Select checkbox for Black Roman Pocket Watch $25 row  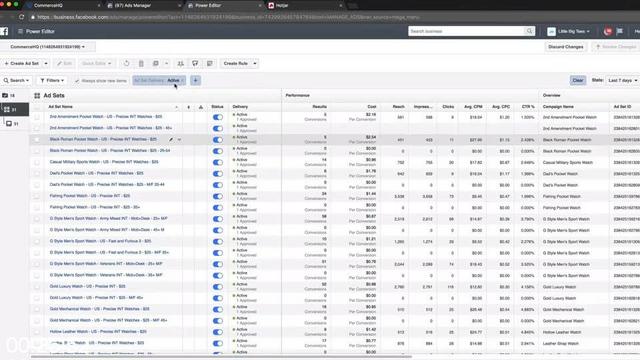coord(37,140)
